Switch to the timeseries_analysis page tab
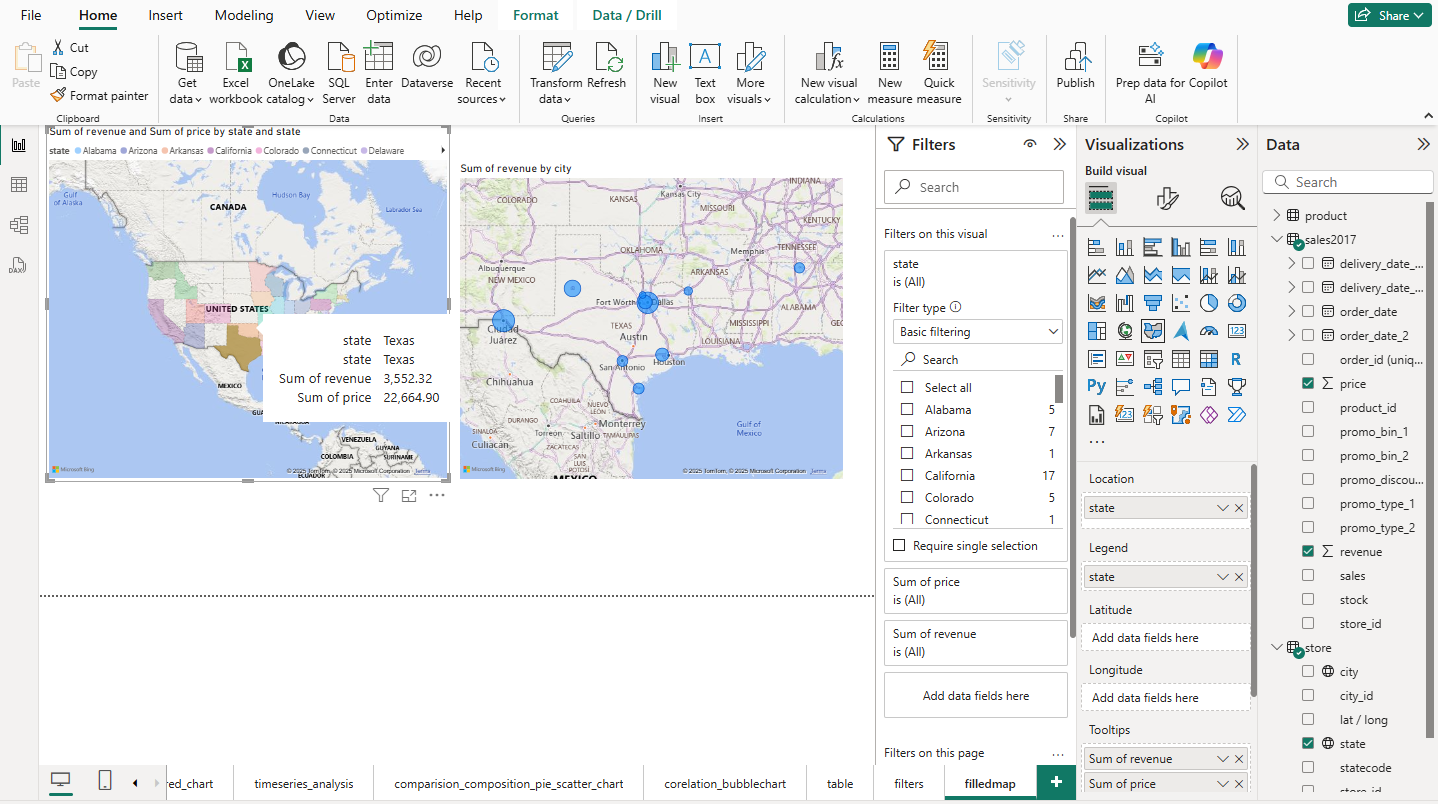This screenshot has width=1438, height=804. coord(304,784)
